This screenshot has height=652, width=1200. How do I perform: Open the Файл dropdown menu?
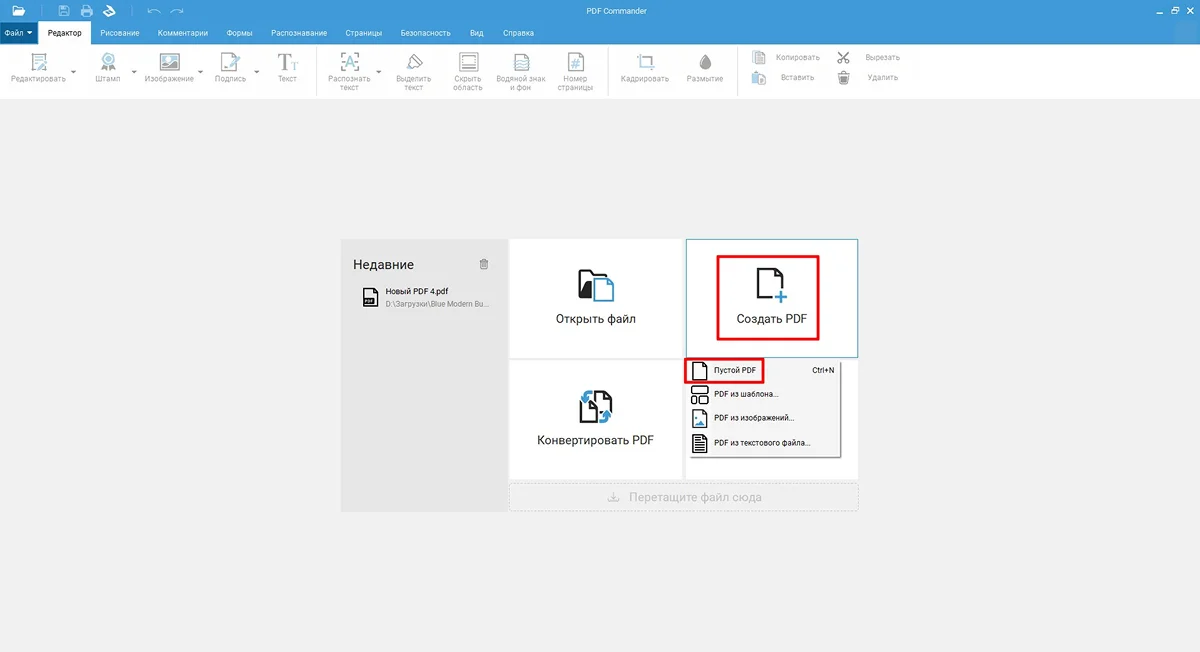(x=18, y=33)
